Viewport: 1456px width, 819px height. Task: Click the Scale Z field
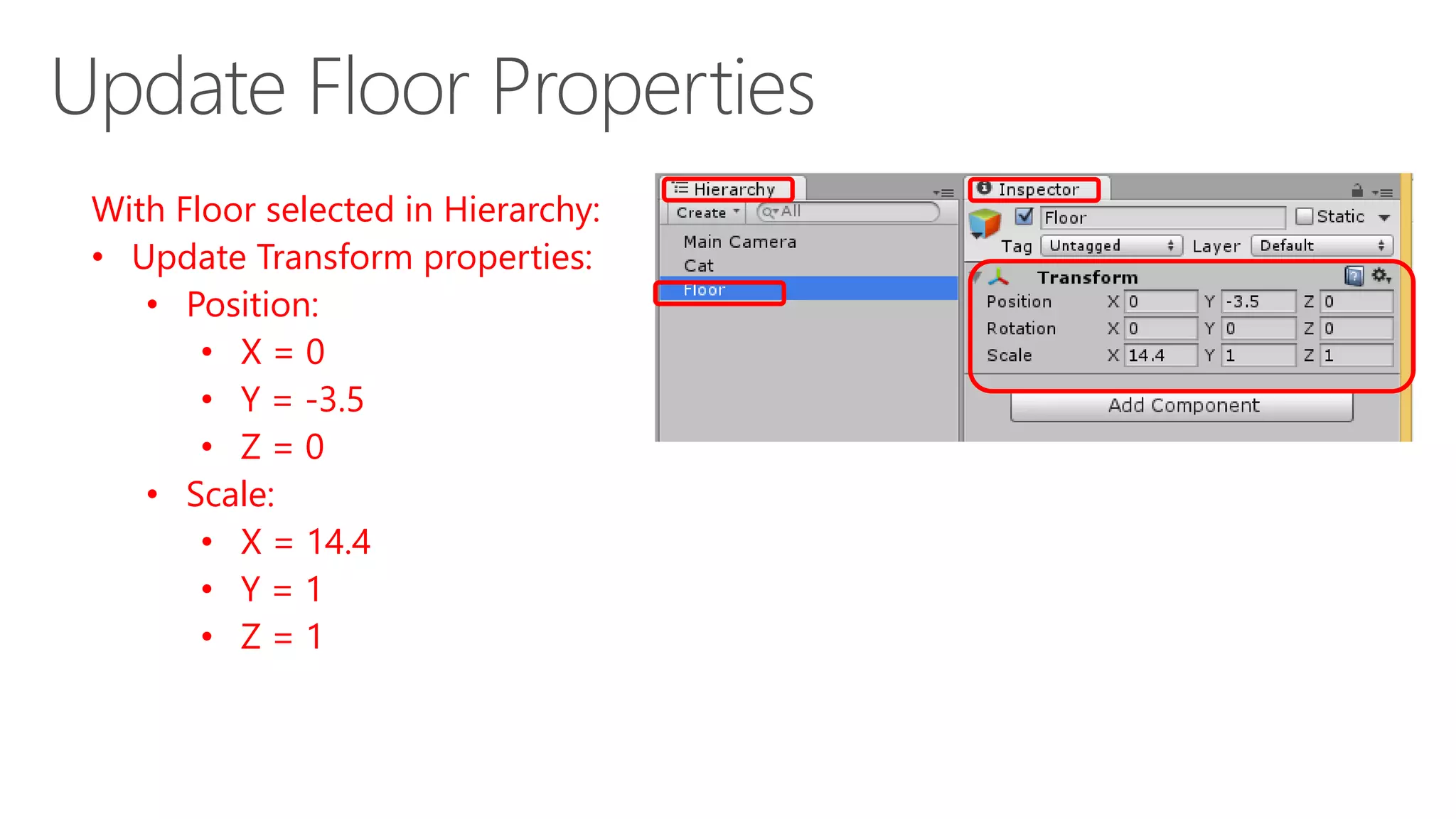coord(1356,355)
